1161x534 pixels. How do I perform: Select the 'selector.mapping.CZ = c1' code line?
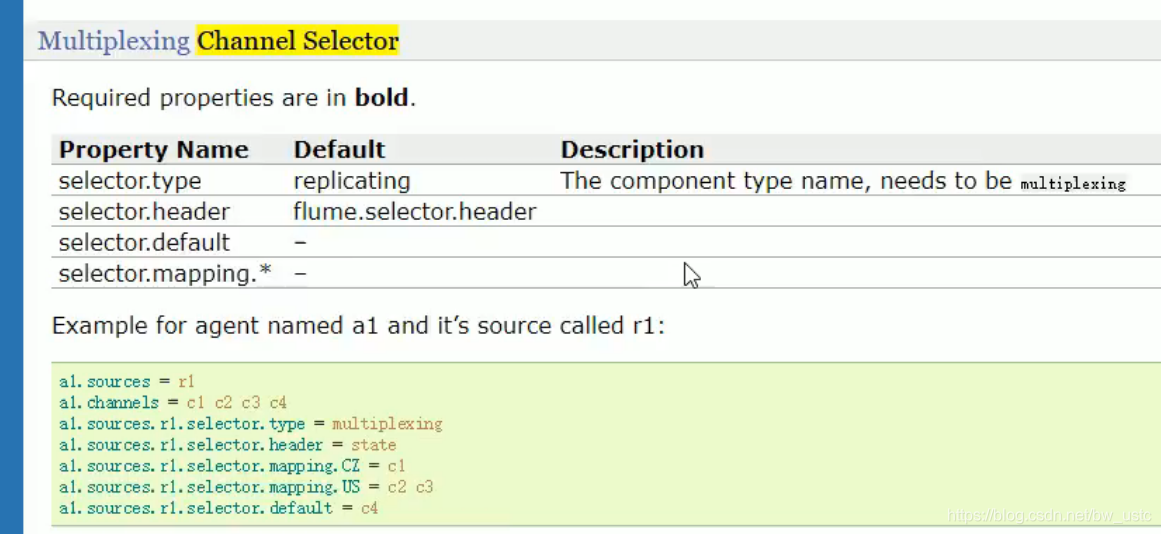tap(232, 466)
